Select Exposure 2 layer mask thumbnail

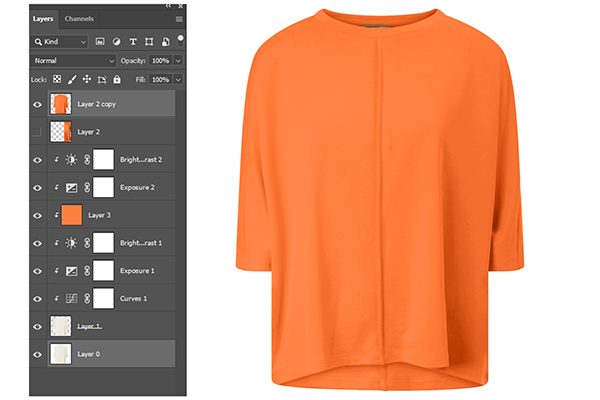tap(103, 187)
